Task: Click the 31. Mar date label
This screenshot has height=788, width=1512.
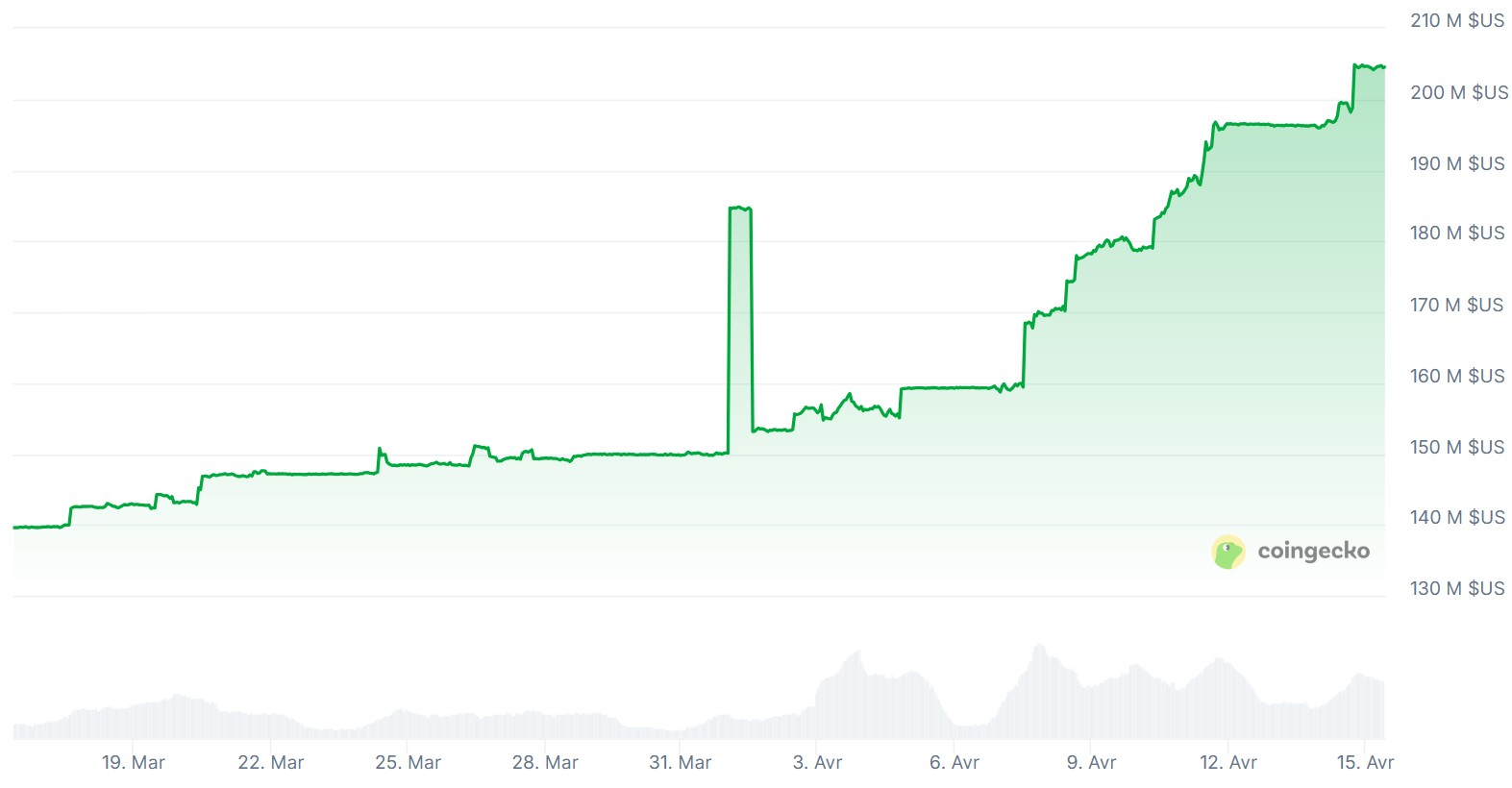Action: (681, 762)
